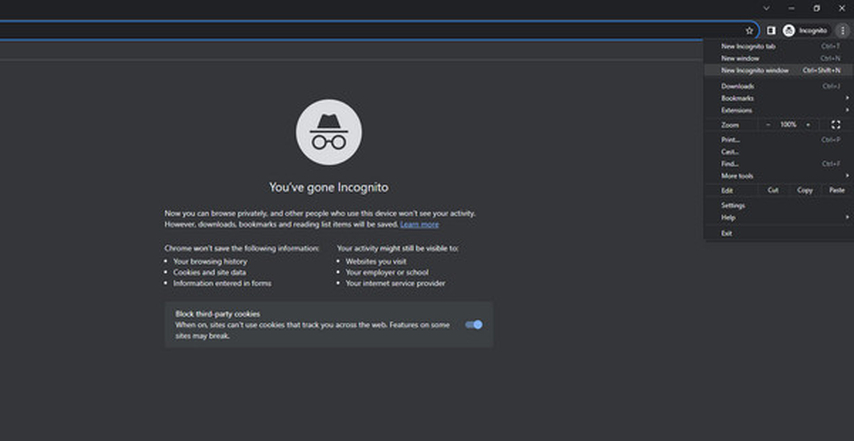Open the side panel icon

771,31
